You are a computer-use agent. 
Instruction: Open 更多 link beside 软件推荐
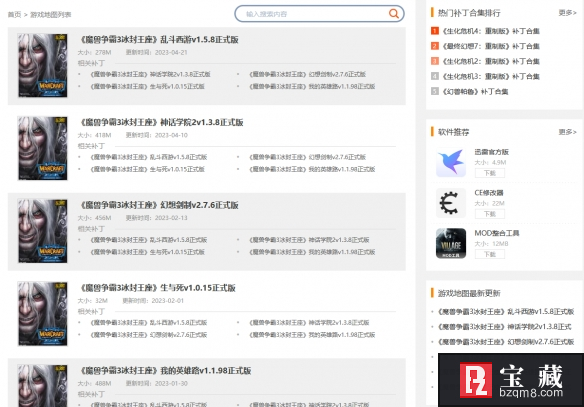(567, 132)
